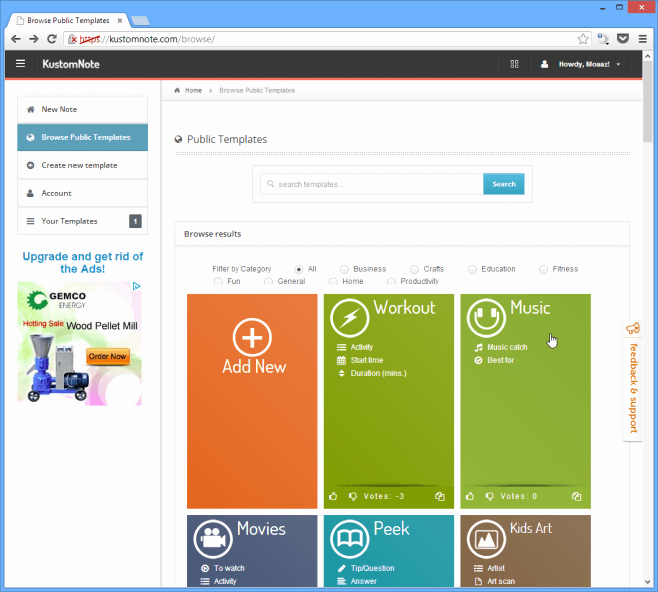Select the Productivity category radio button
658x592 pixels.
(391, 281)
